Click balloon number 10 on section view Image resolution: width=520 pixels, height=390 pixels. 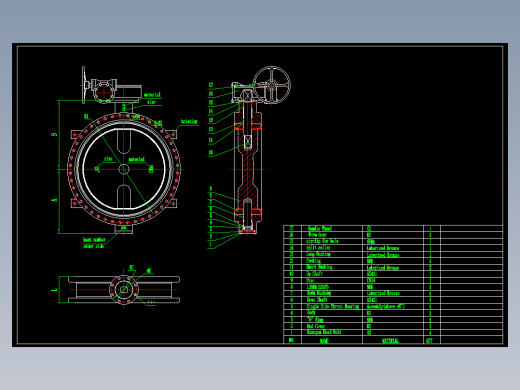coord(211,153)
